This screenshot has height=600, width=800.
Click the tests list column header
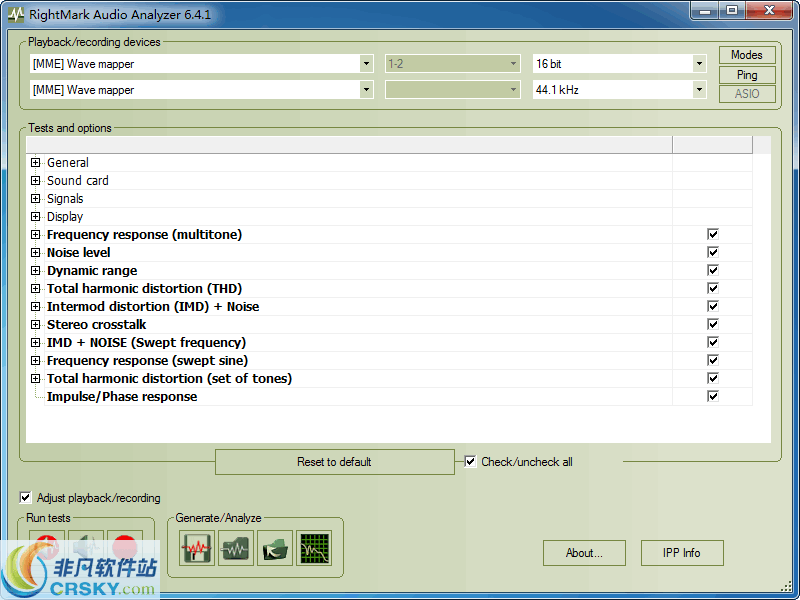click(349, 145)
